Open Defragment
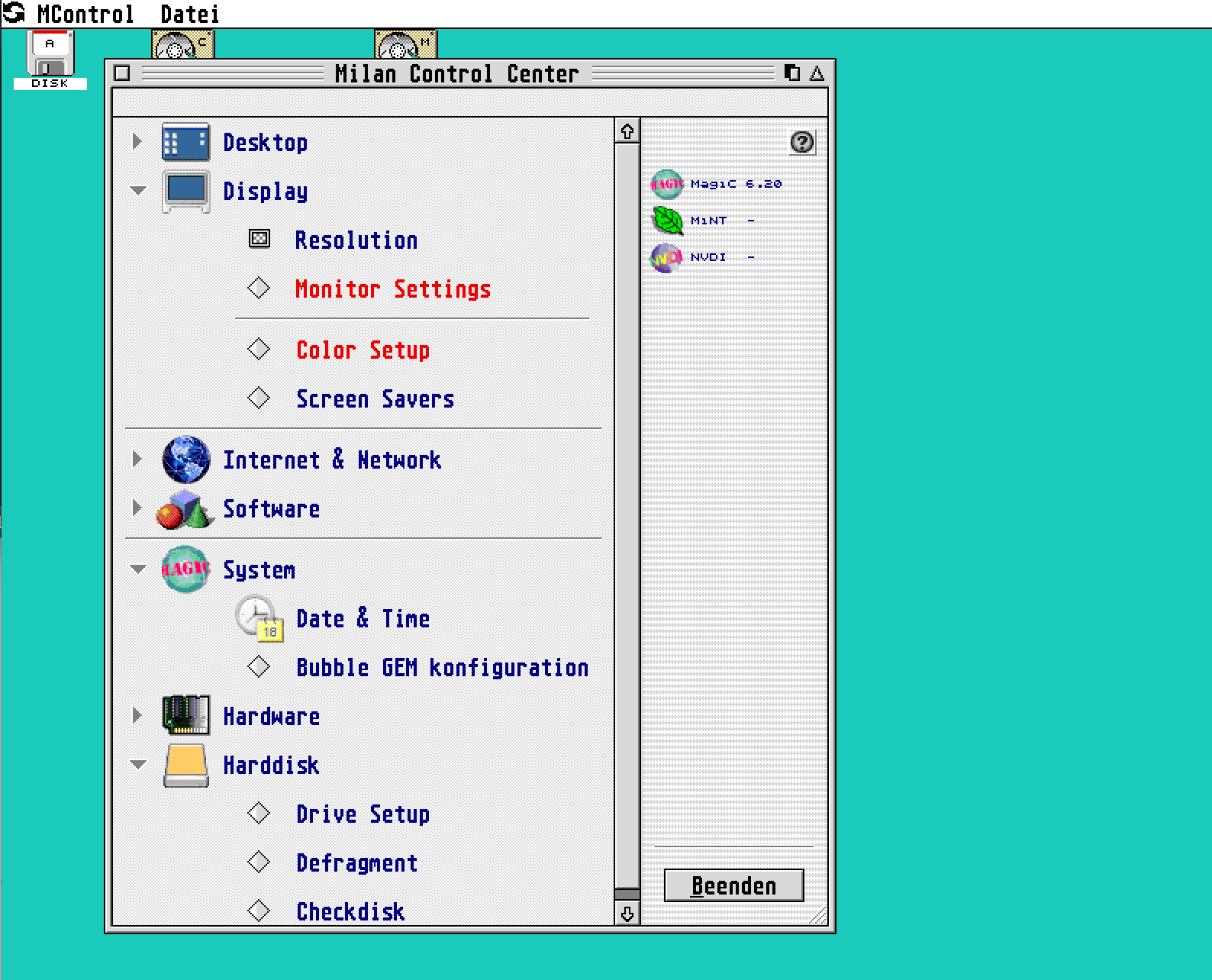 [x=356, y=863]
